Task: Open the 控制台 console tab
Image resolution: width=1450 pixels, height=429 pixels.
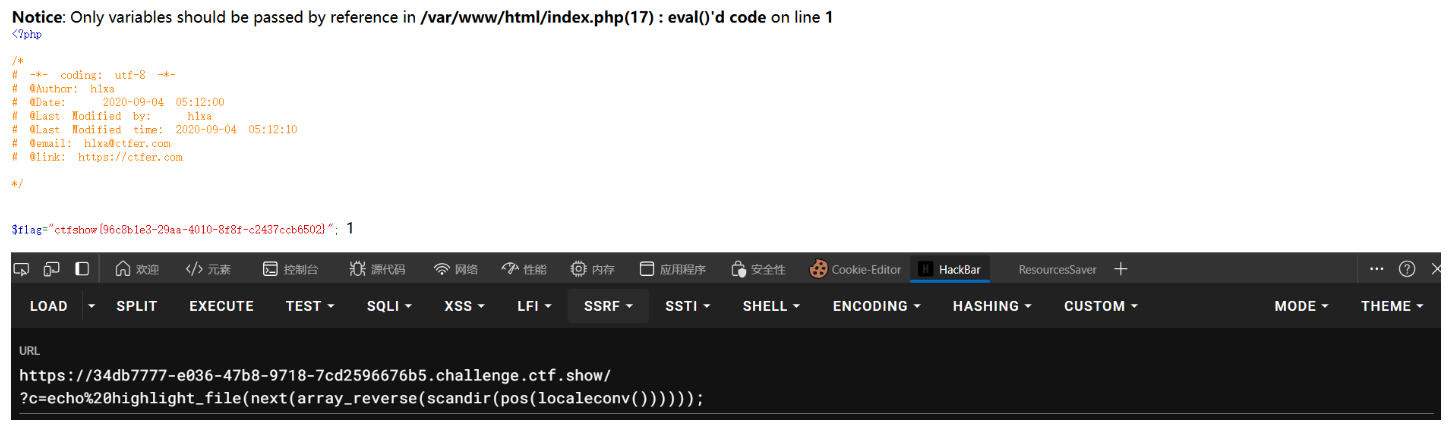Action: [290, 269]
